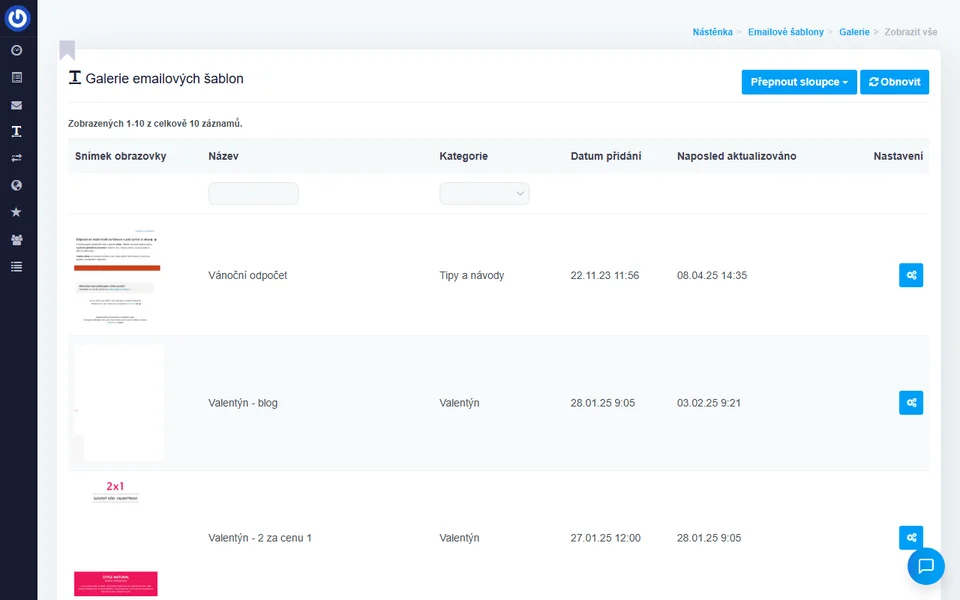Viewport: 960px width, 600px height.
Task: Open the exchange arrows icon in sidebar
Action: 16,158
